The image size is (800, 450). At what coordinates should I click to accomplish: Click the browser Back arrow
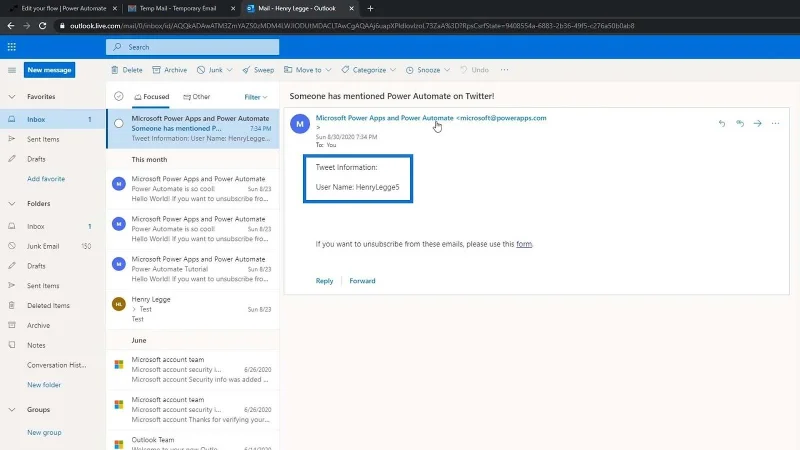pyautogui.click(x=11, y=26)
